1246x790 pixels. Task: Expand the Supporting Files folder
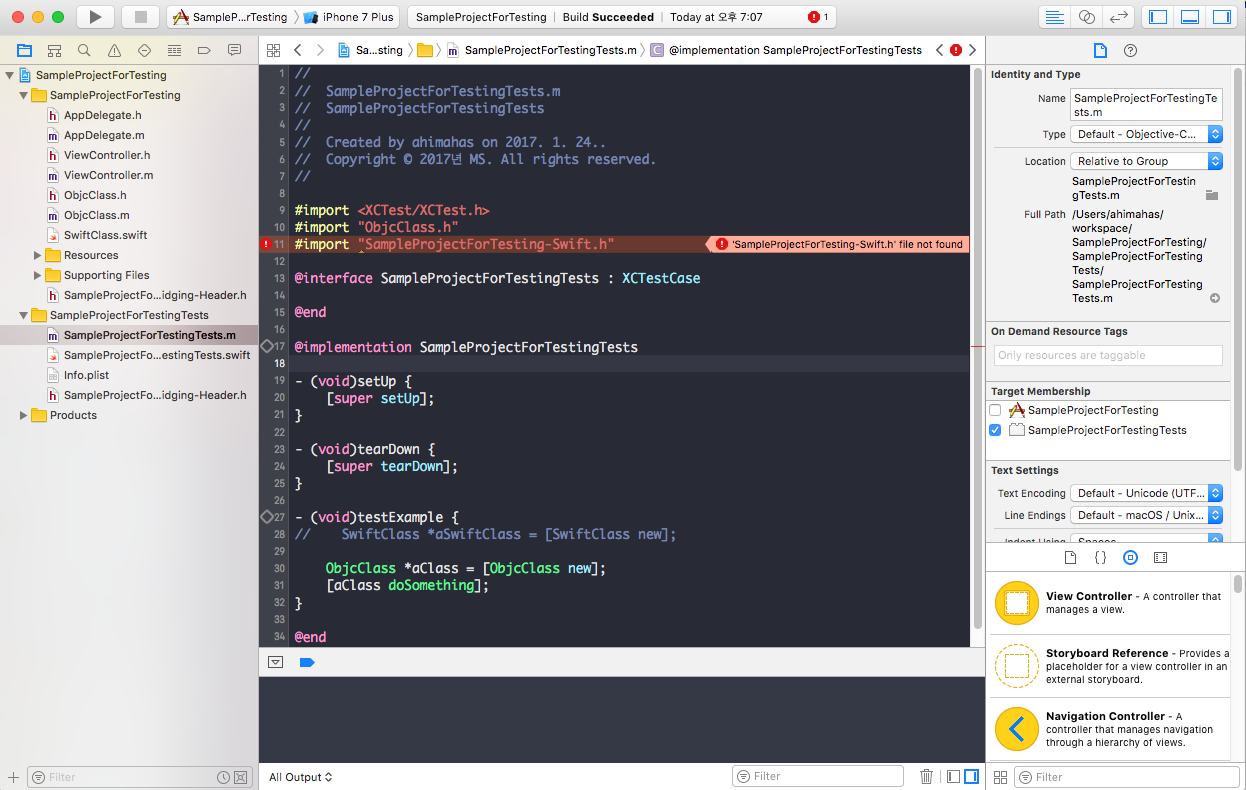point(38,275)
